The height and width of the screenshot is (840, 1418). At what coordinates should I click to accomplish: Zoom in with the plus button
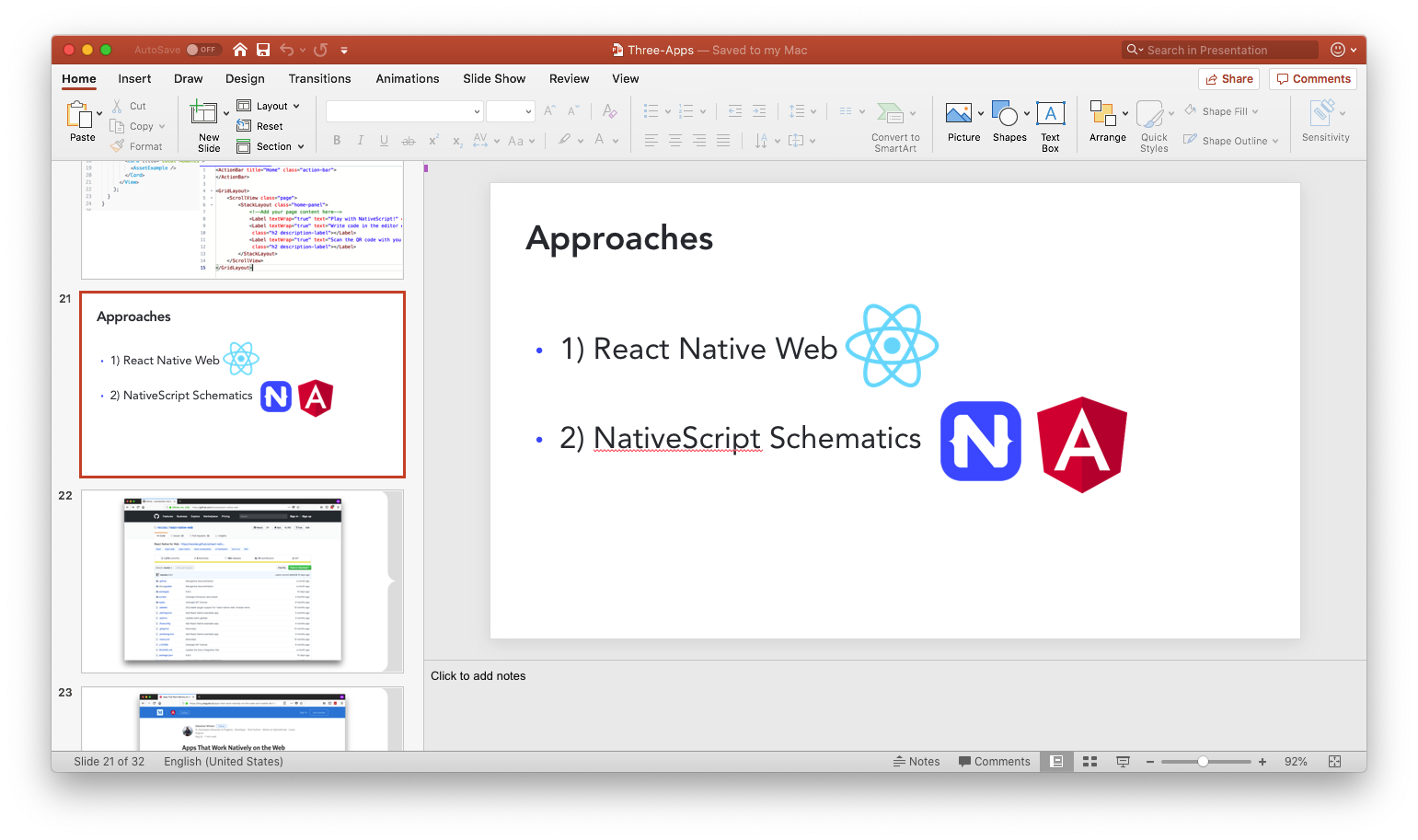(x=1262, y=762)
